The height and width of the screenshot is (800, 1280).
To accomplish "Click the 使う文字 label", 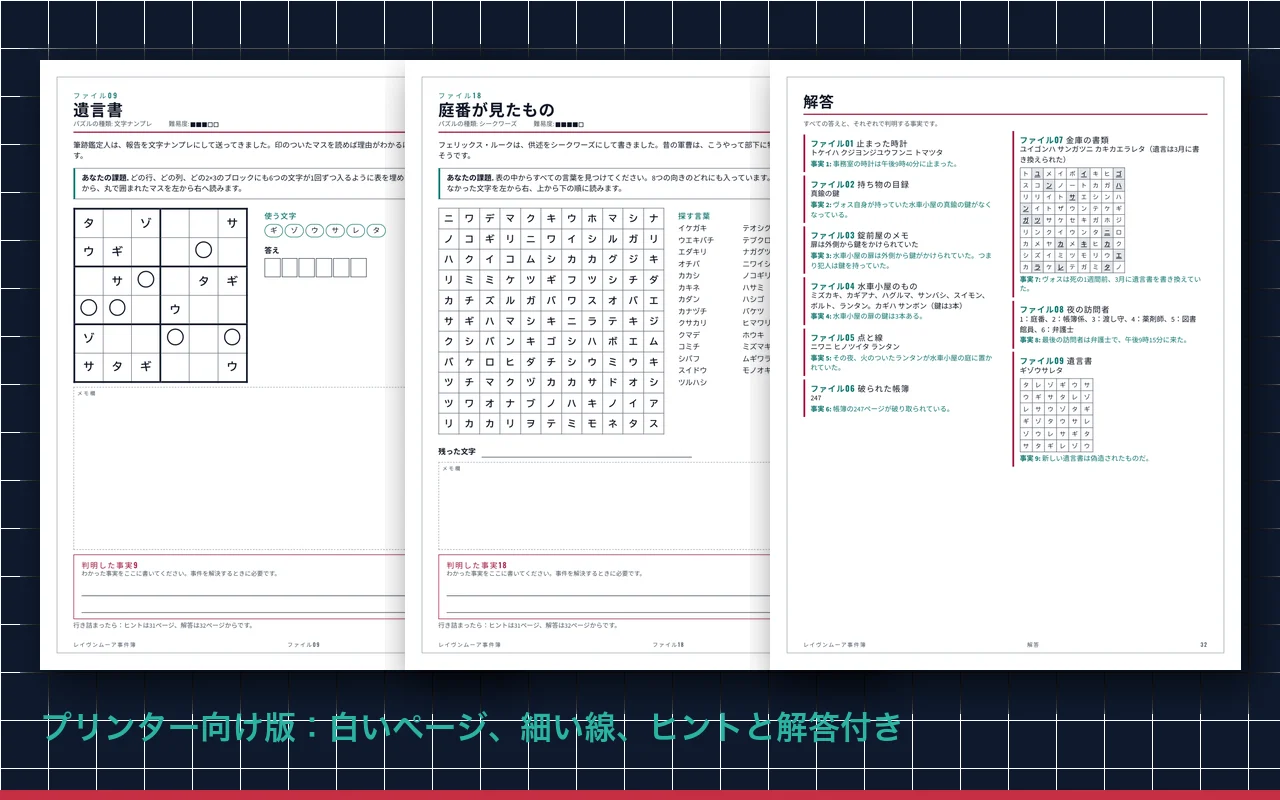I will (280, 215).
